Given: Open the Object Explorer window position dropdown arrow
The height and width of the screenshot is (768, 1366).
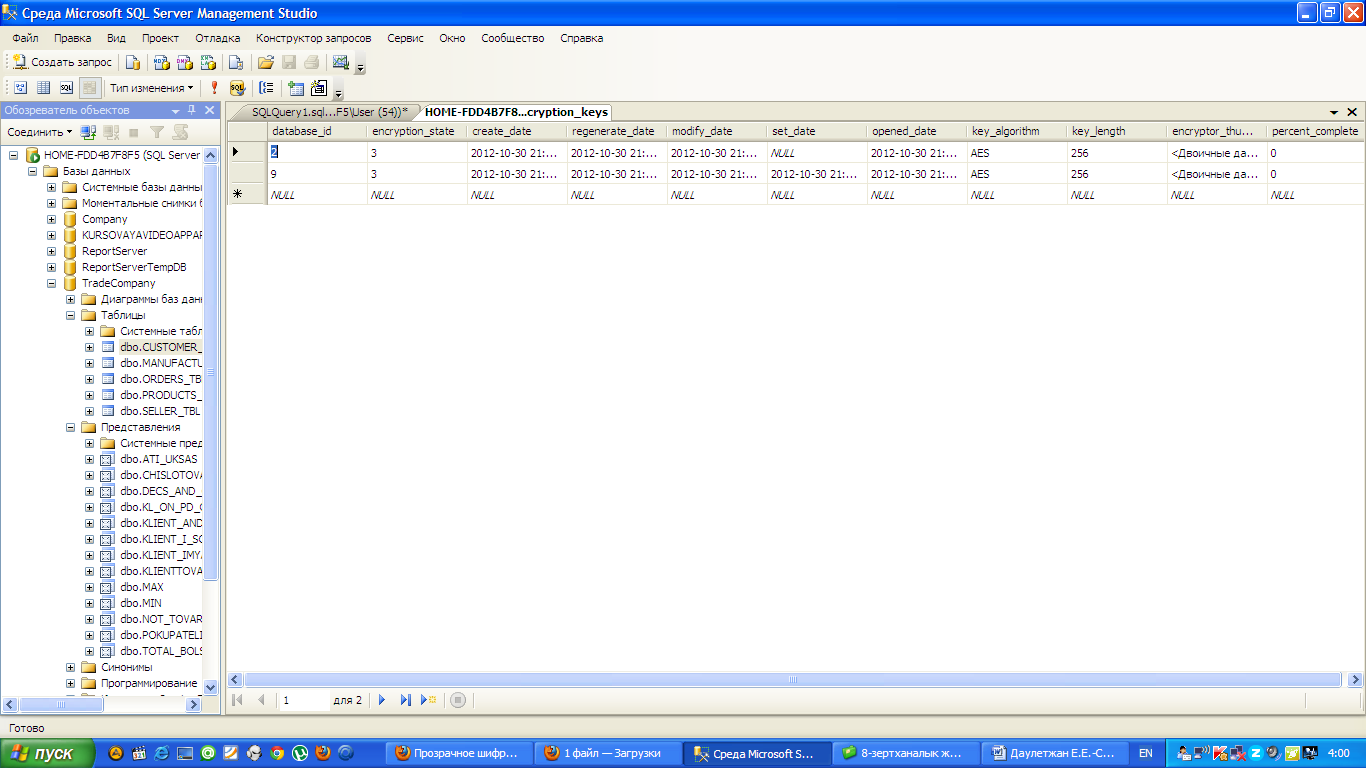Looking at the screenshot, I should (176, 110).
